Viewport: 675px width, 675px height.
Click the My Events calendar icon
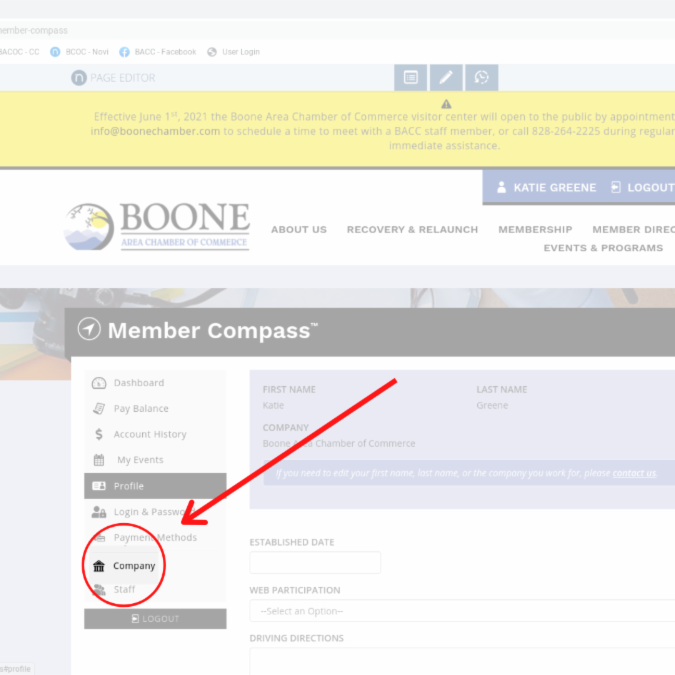(99, 460)
